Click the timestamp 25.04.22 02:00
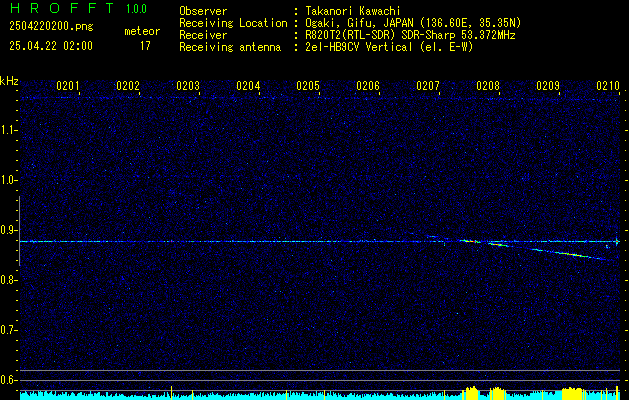This screenshot has height=400, width=629. 51,46
